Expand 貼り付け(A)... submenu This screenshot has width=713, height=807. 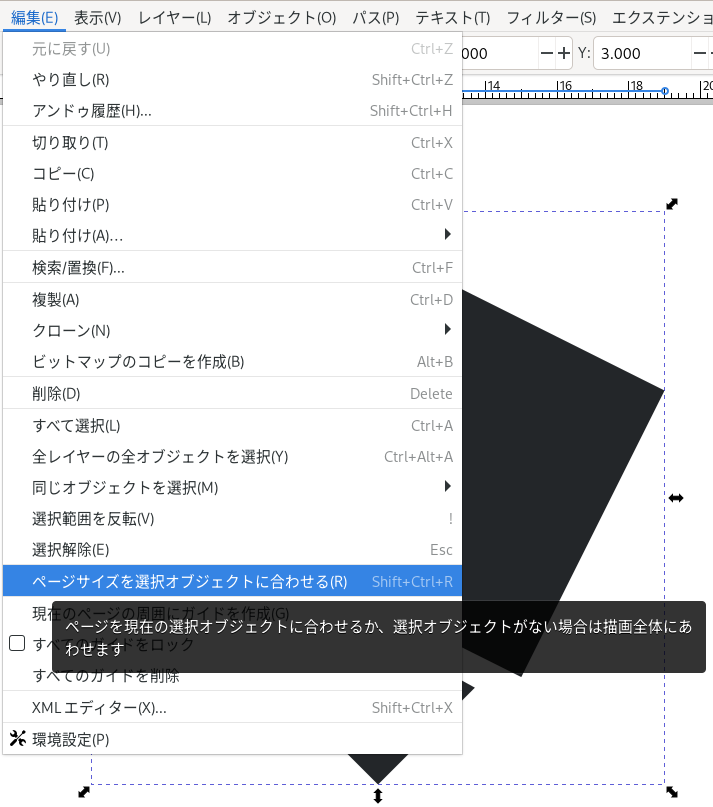[232, 236]
